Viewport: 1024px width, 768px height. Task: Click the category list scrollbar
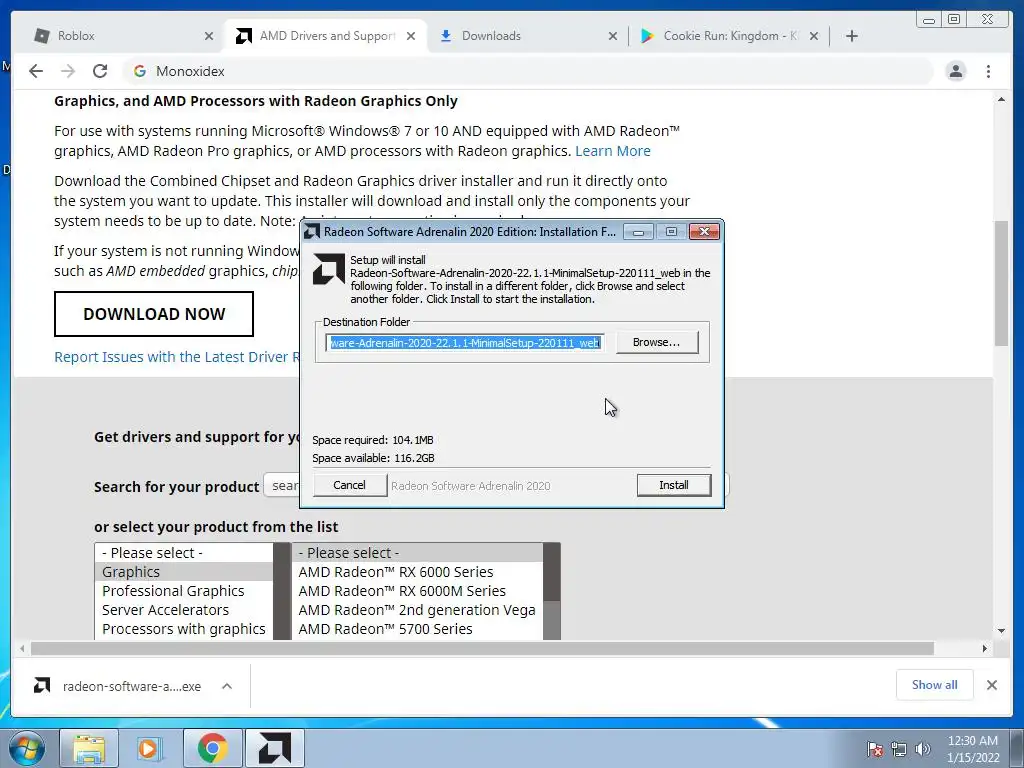[281, 591]
